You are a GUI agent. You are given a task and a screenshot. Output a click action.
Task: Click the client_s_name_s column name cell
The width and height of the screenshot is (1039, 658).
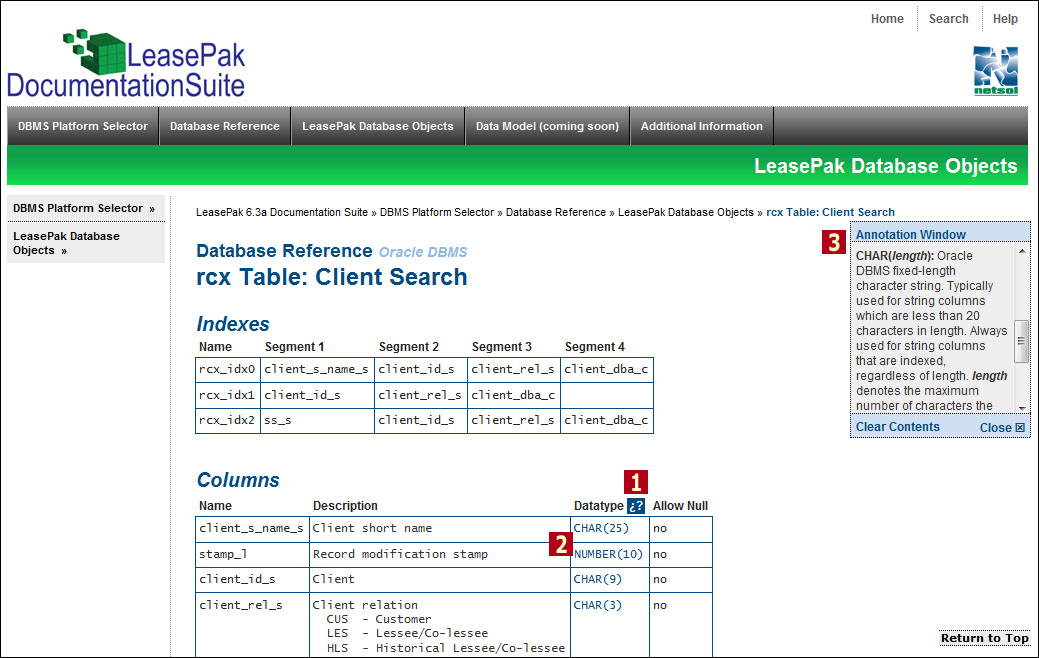tap(252, 529)
